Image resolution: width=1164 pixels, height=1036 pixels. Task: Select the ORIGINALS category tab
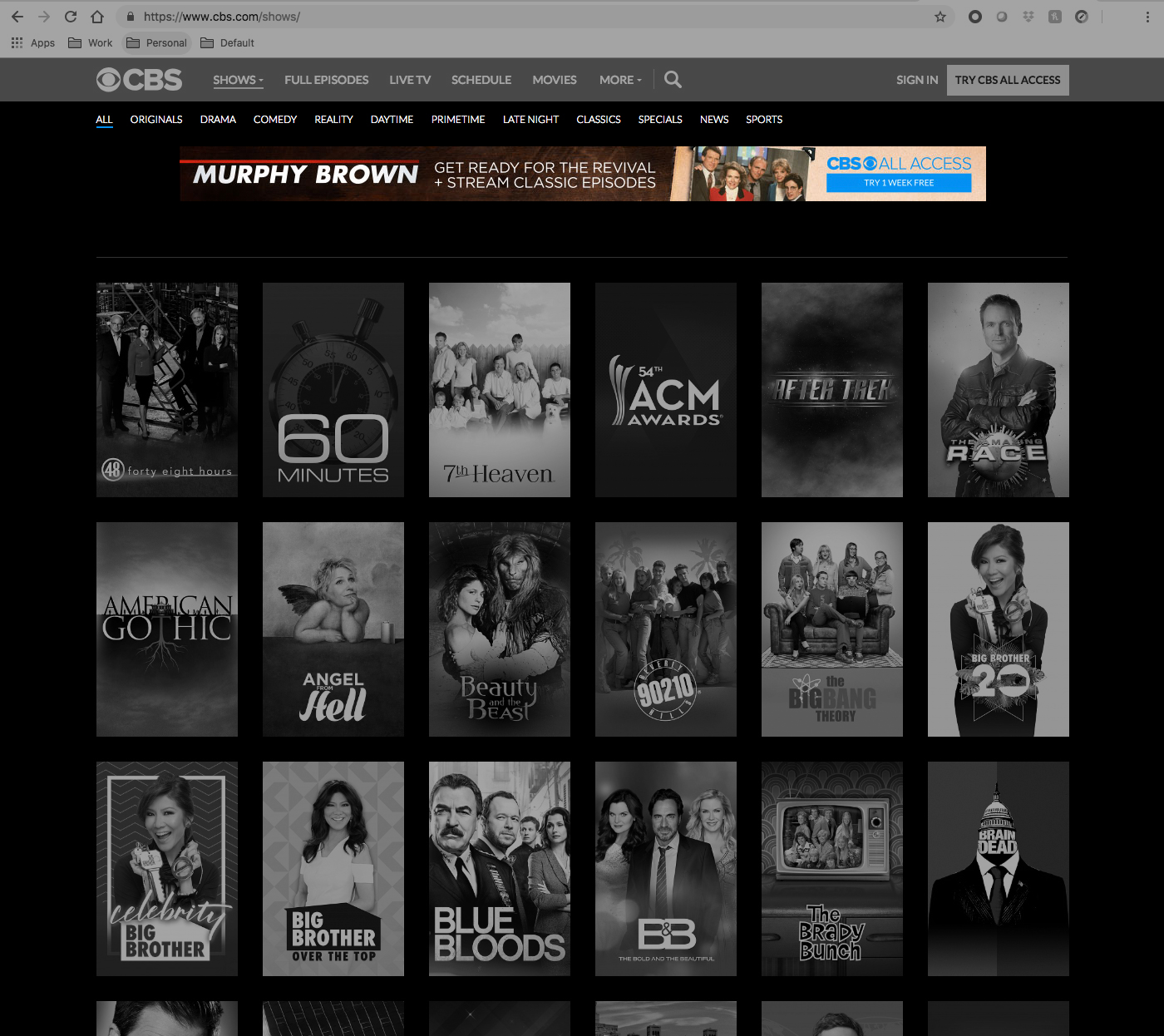pyautogui.click(x=156, y=120)
